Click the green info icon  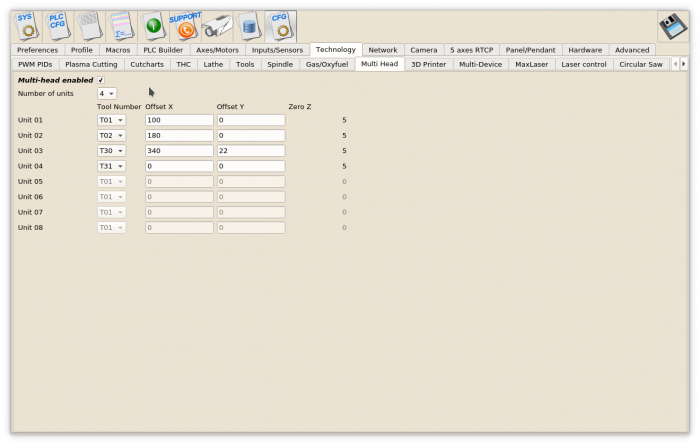[153, 25]
